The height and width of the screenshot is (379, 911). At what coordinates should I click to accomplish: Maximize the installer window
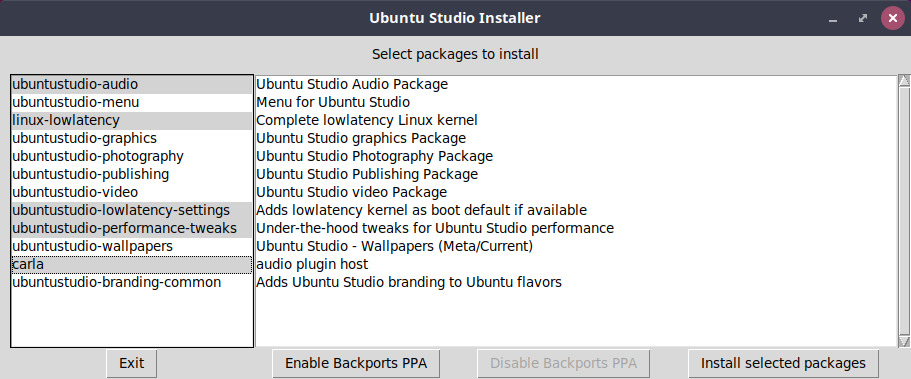[x=863, y=19]
